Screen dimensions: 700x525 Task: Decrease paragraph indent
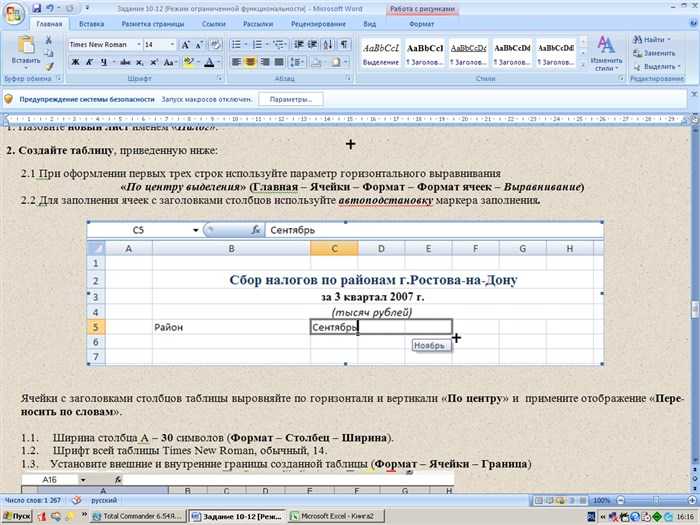coord(299,44)
